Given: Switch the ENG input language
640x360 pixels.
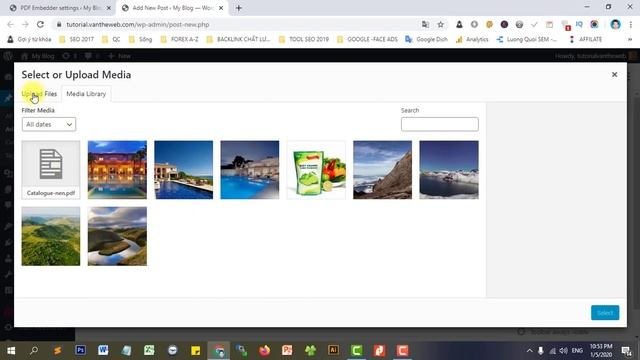Looking at the screenshot, I should coord(577,351).
